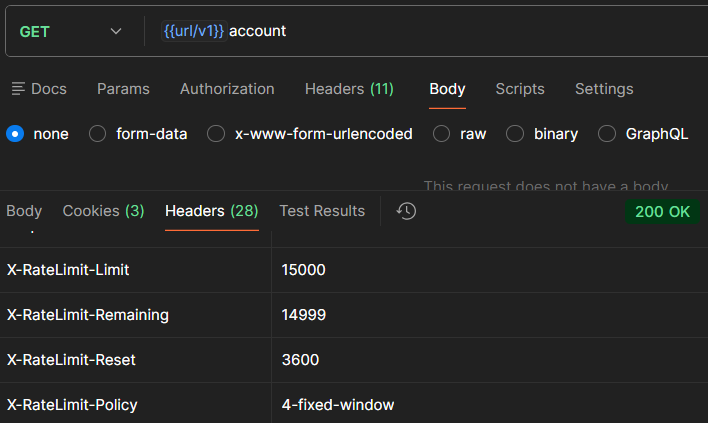Image resolution: width=708 pixels, height=423 pixels.
Task: Select the none body type
Action: coord(15,134)
